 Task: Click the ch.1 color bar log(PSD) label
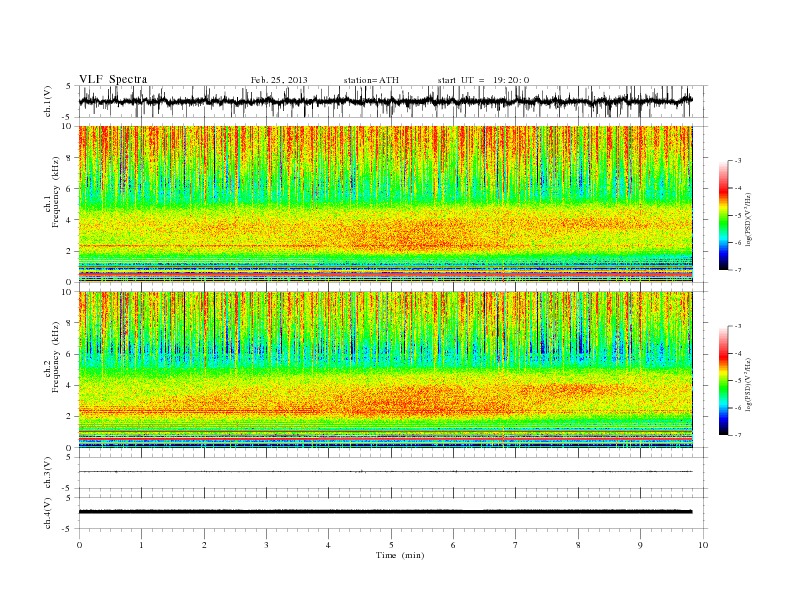(748, 220)
